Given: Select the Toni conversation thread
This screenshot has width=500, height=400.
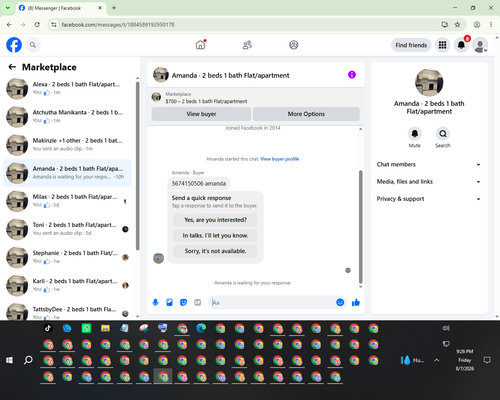Looking at the screenshot, I should (67, 229).
